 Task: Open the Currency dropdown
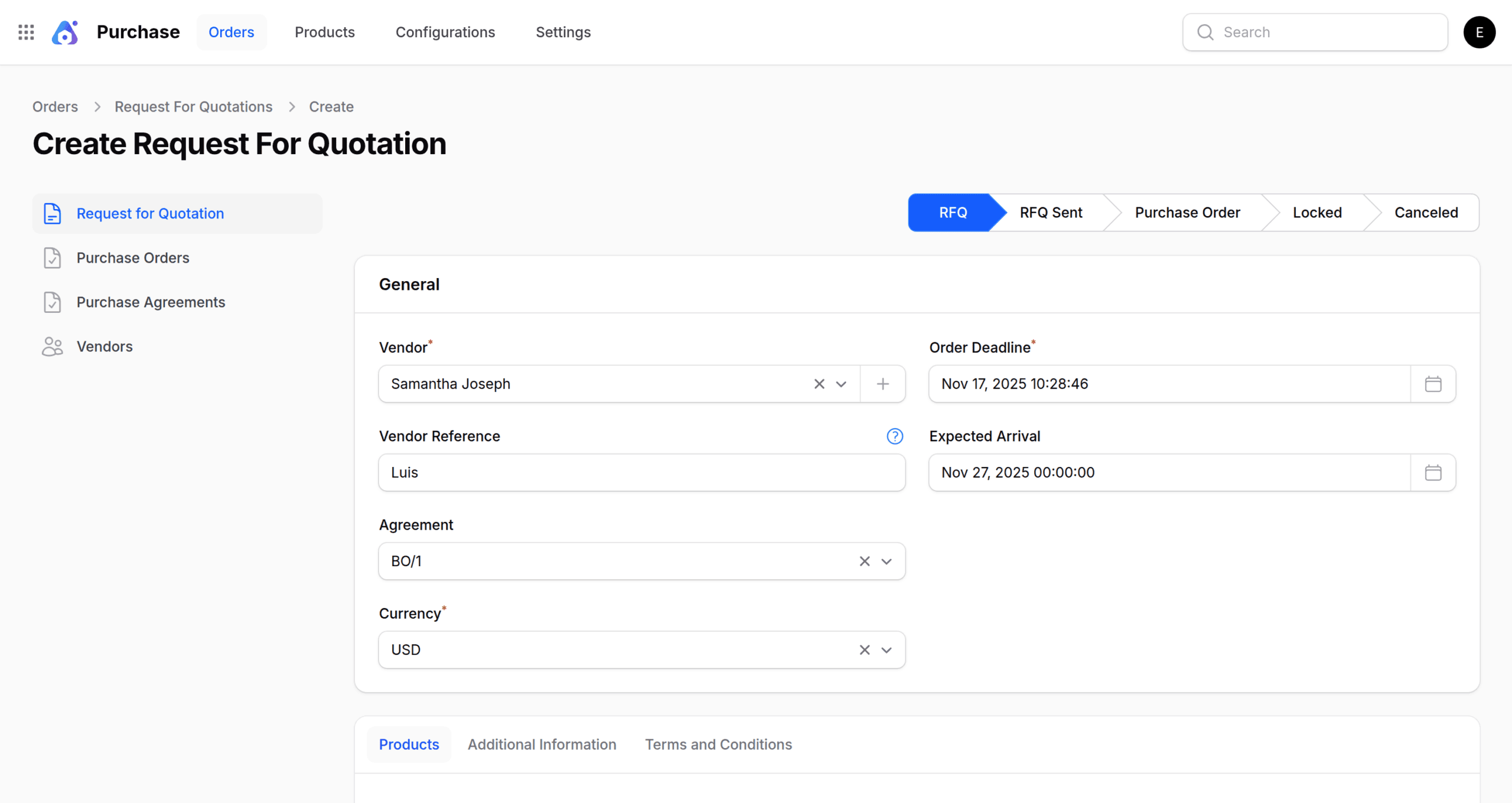pos(886,649)
